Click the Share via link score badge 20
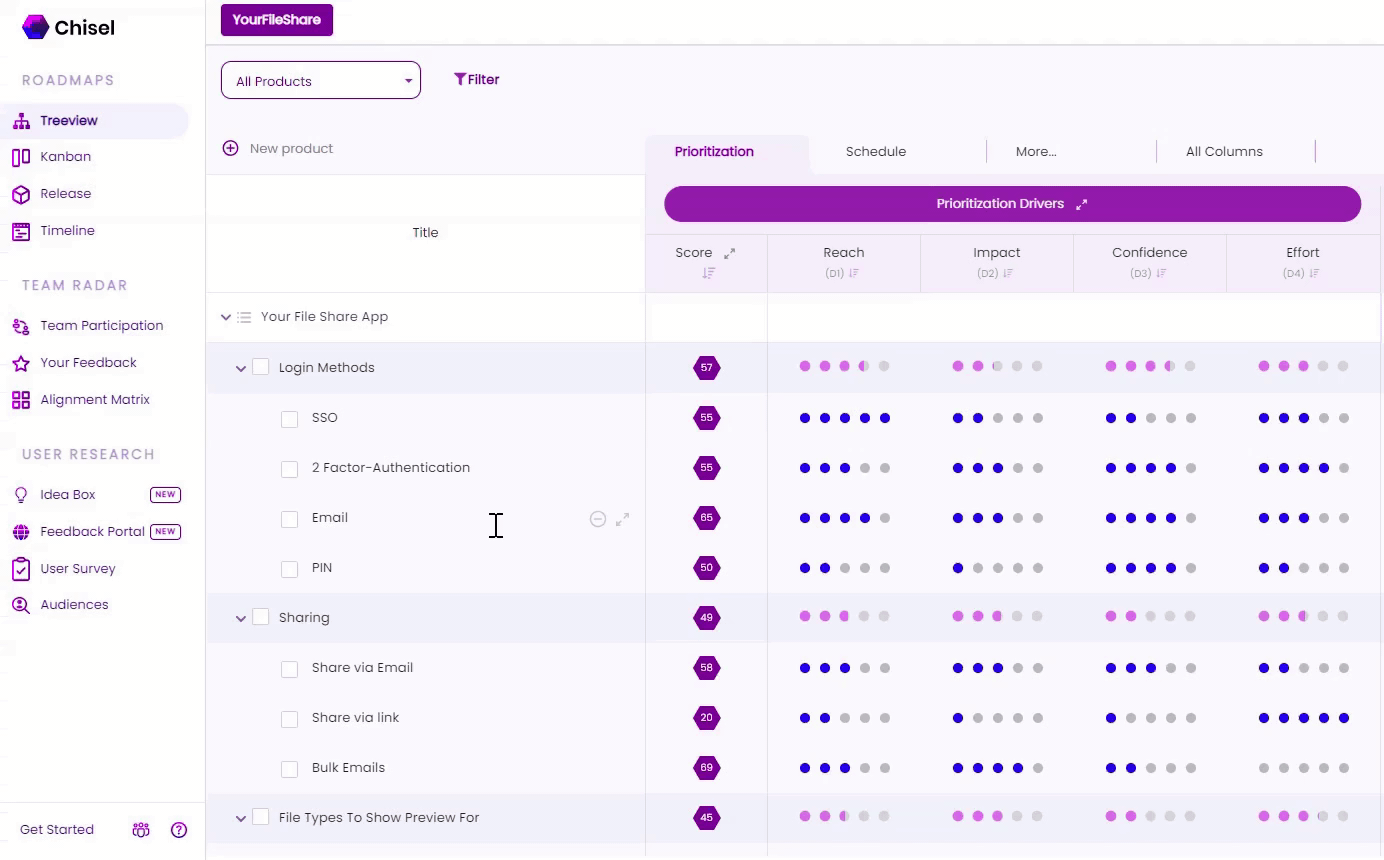Image resolution: width=1384 pixels, height=860 pixels. tap(707, 718)
